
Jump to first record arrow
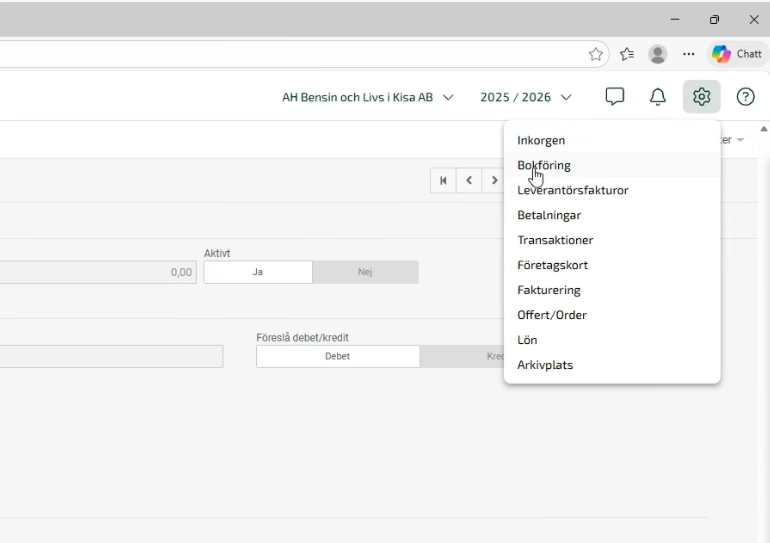coord(443,181)
